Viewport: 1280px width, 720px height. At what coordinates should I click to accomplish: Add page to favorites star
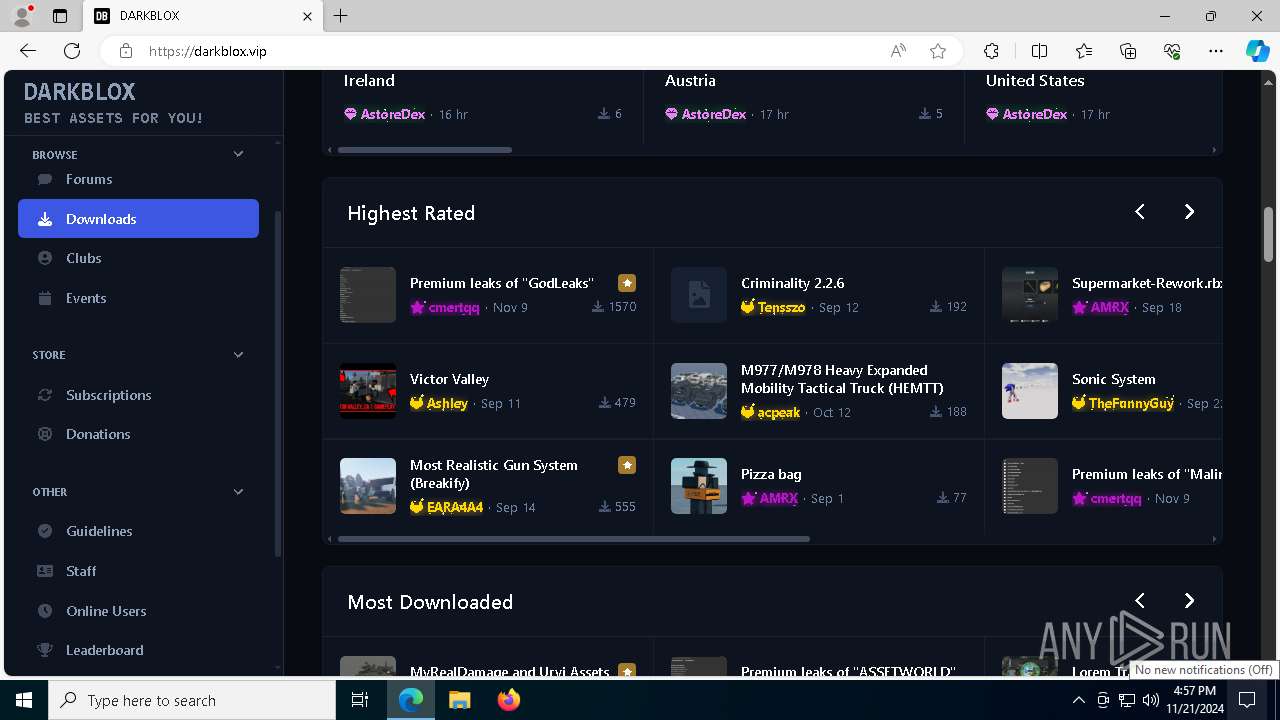(938, 51)
